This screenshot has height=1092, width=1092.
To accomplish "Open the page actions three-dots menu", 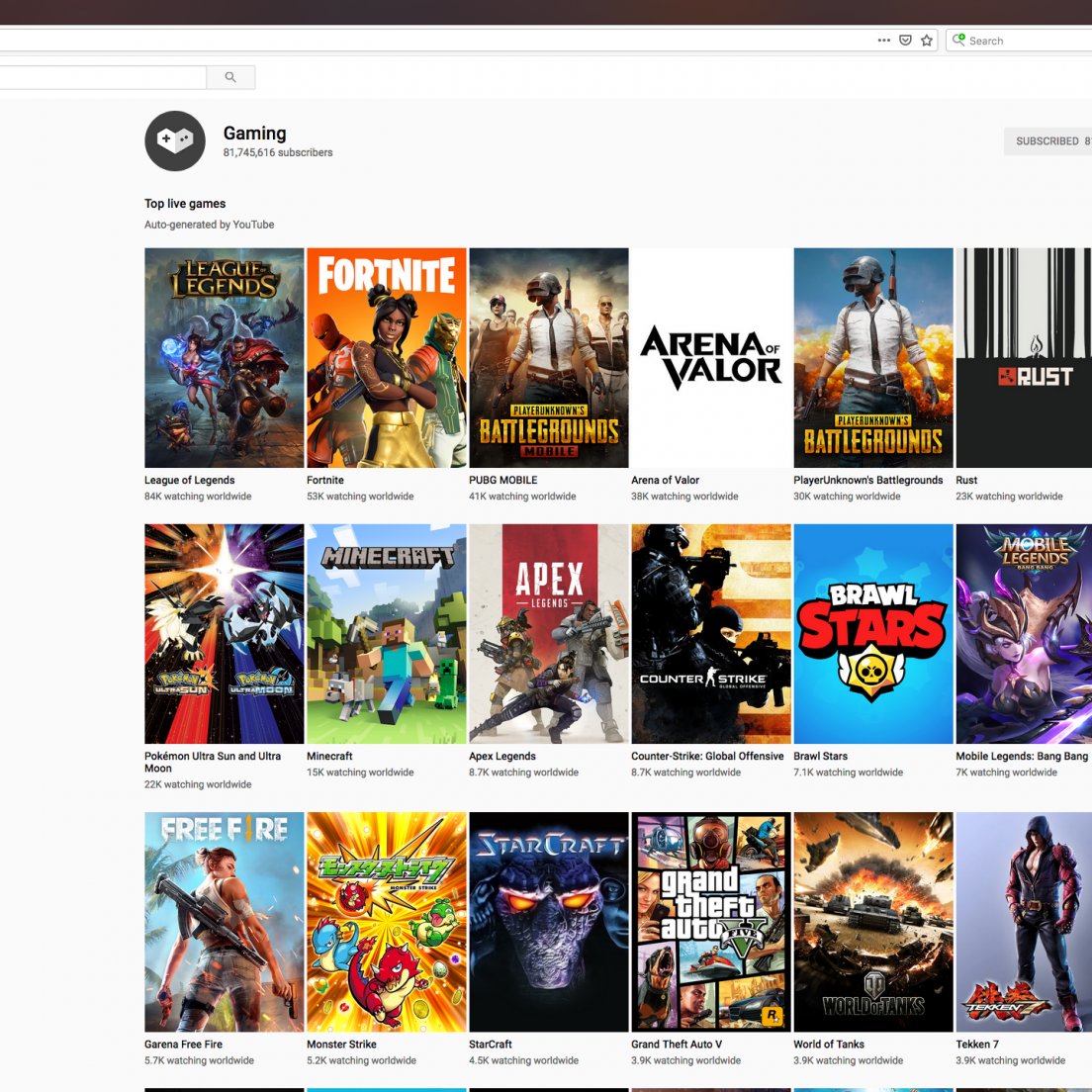I will (883, 41).
